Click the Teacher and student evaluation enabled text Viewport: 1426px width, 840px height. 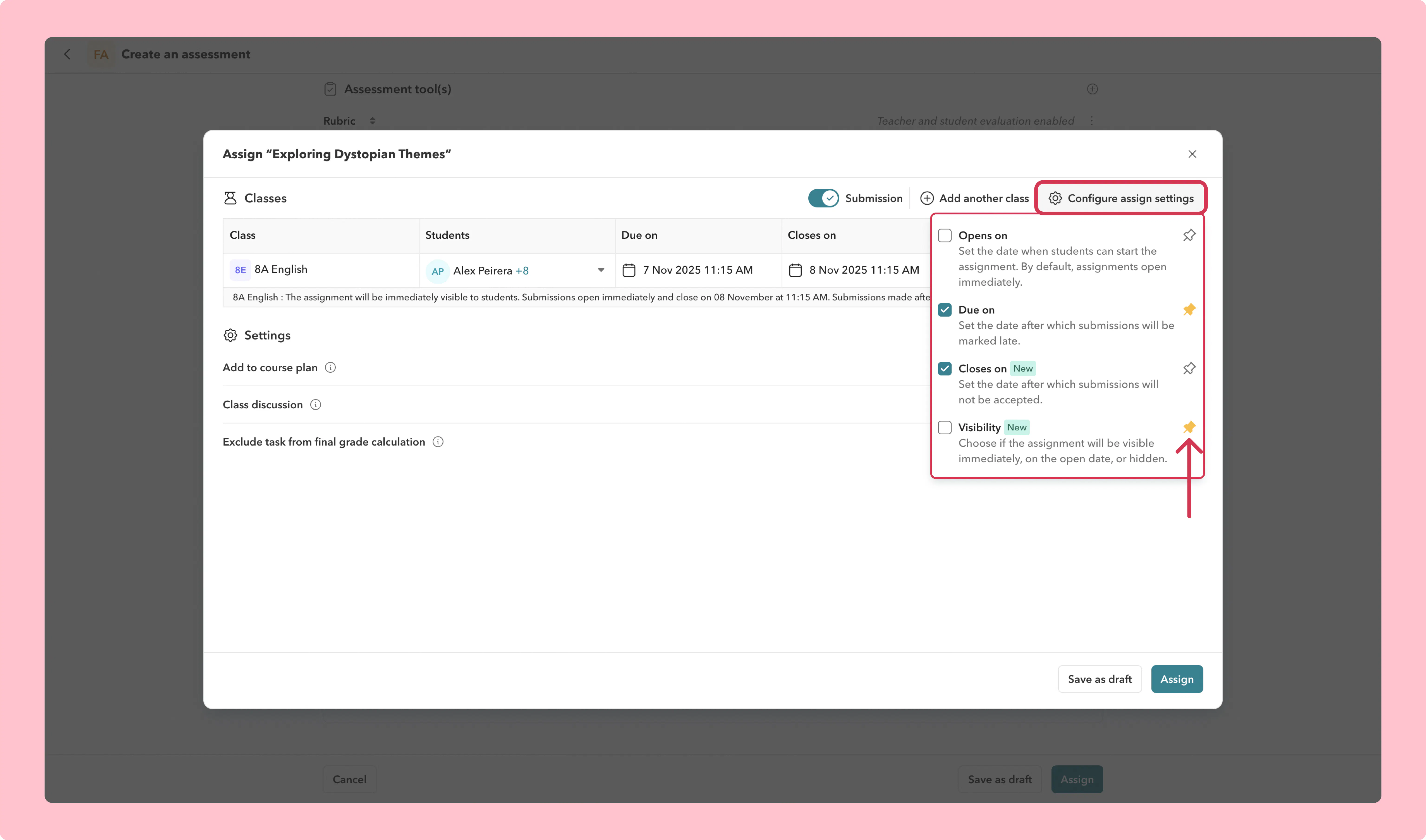click(x=976, y=121)
